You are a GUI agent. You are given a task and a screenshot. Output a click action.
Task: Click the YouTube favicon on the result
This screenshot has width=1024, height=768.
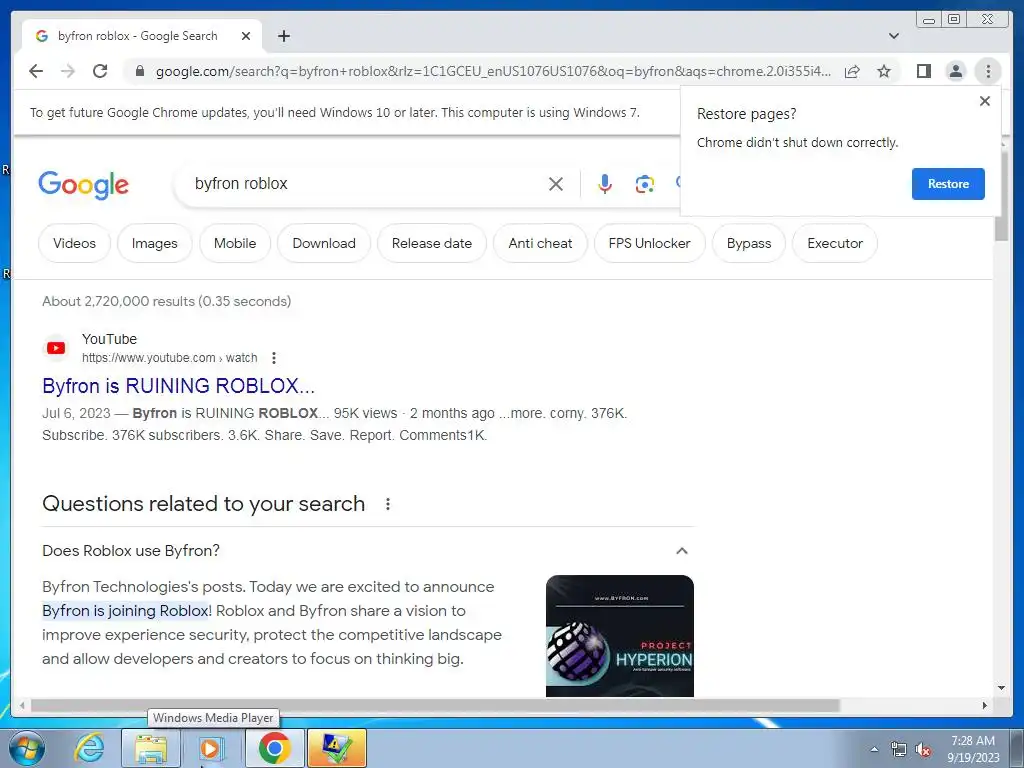click(x=56, y=348)
